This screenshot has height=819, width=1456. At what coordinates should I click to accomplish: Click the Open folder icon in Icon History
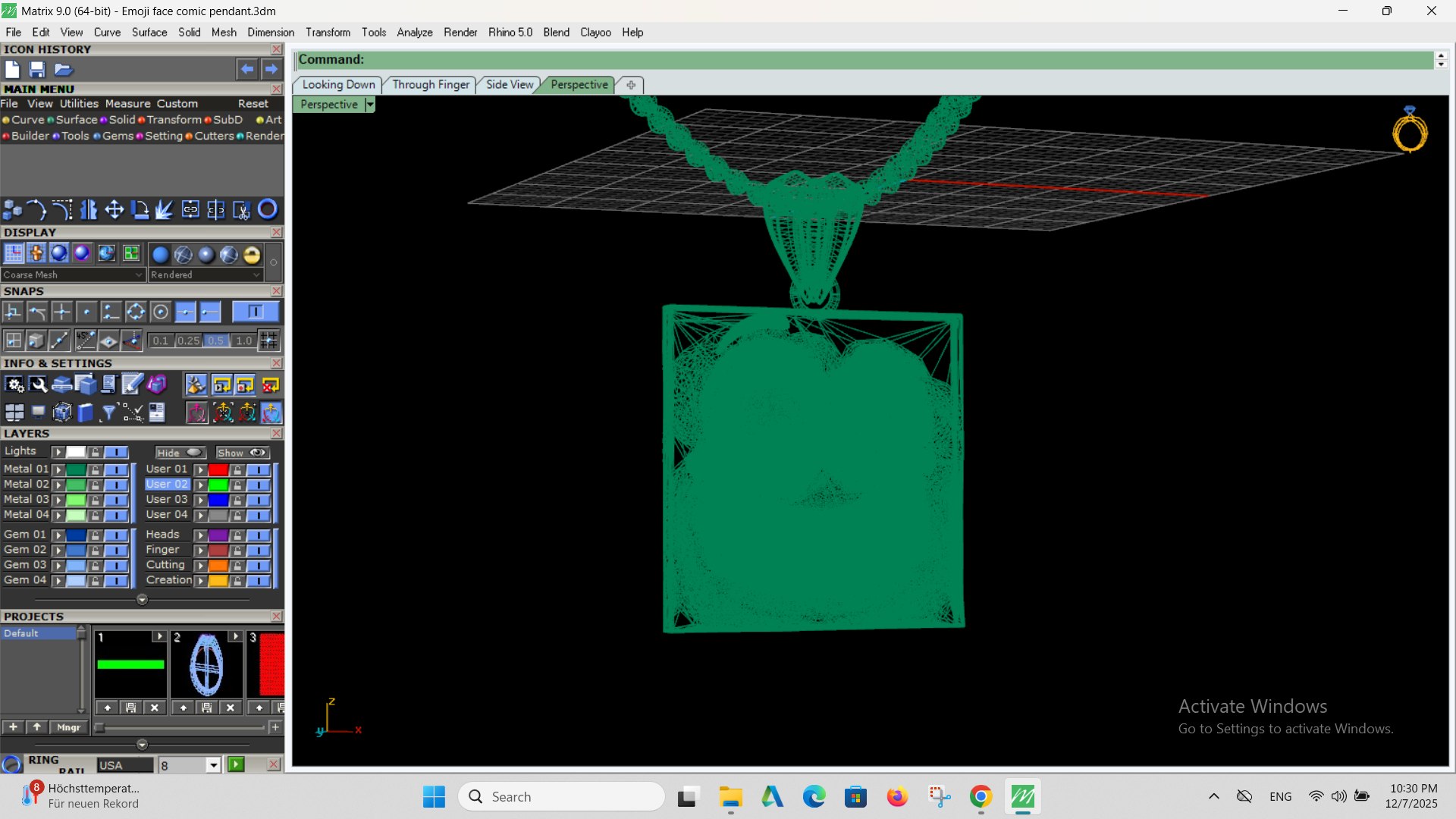[63, 69]
